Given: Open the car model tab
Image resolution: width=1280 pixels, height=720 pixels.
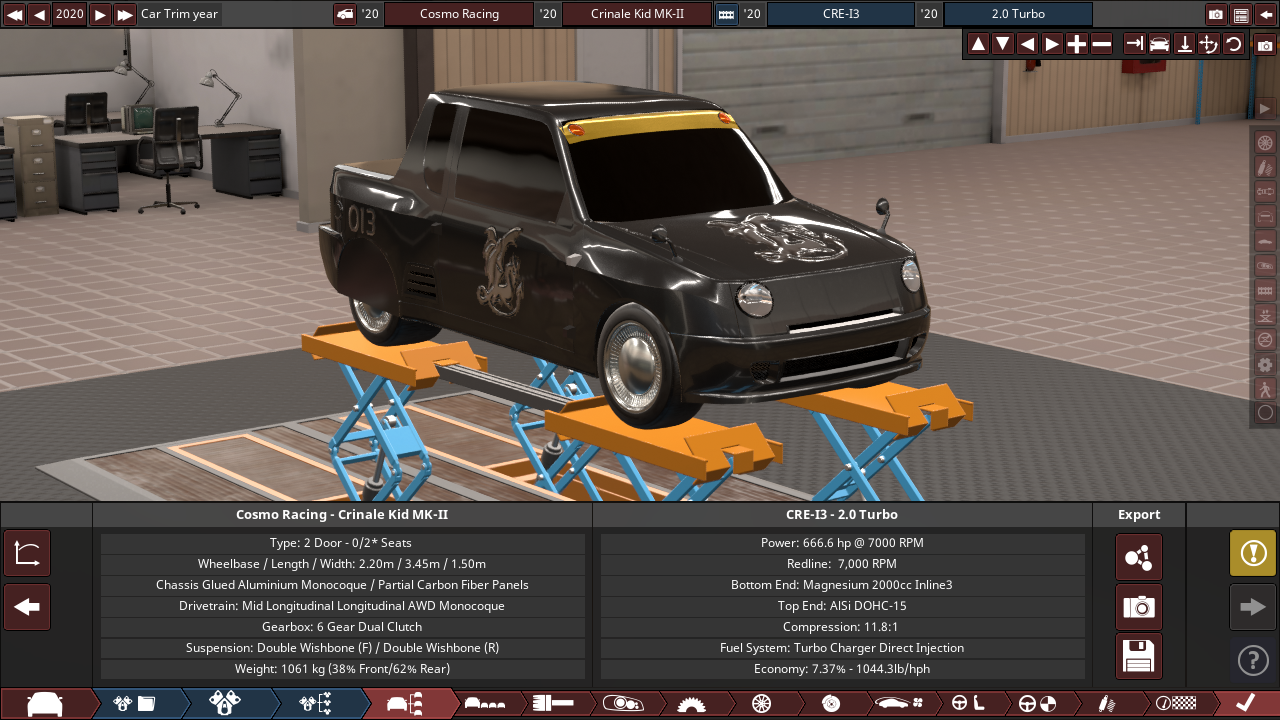Looking at the screenshot, I should pyautogui.click(x=46, y=704).
